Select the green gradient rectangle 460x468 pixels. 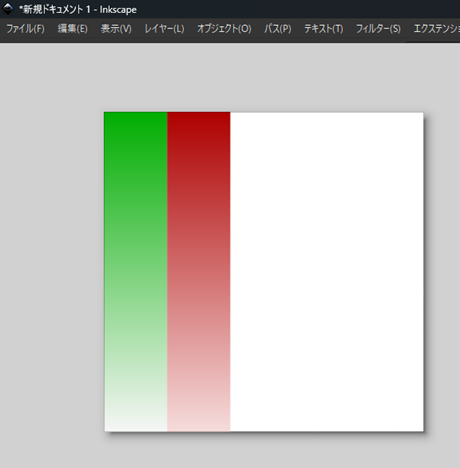[x=136, y=272]
